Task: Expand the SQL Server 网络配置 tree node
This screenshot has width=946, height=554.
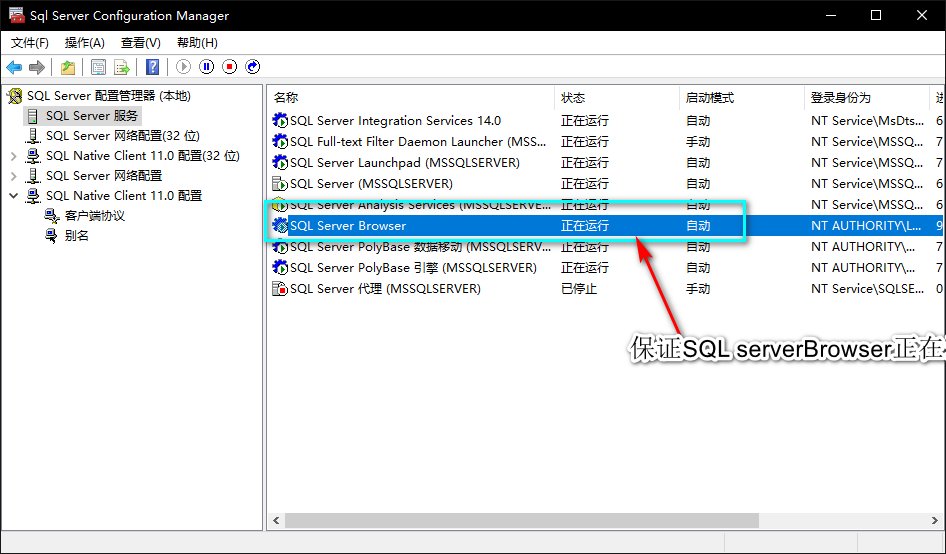Action: pyautogui.click(x=14, y=176)
